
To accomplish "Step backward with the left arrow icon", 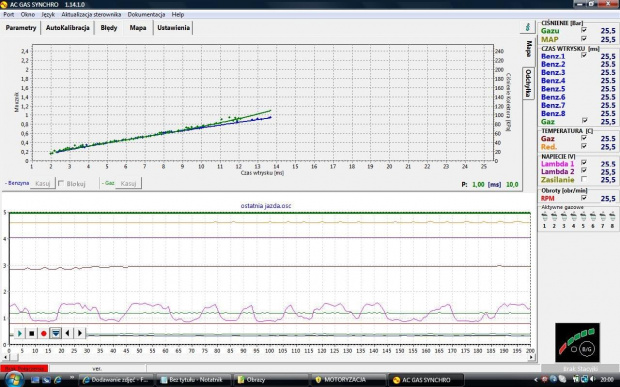I will (x=68, y=334).
